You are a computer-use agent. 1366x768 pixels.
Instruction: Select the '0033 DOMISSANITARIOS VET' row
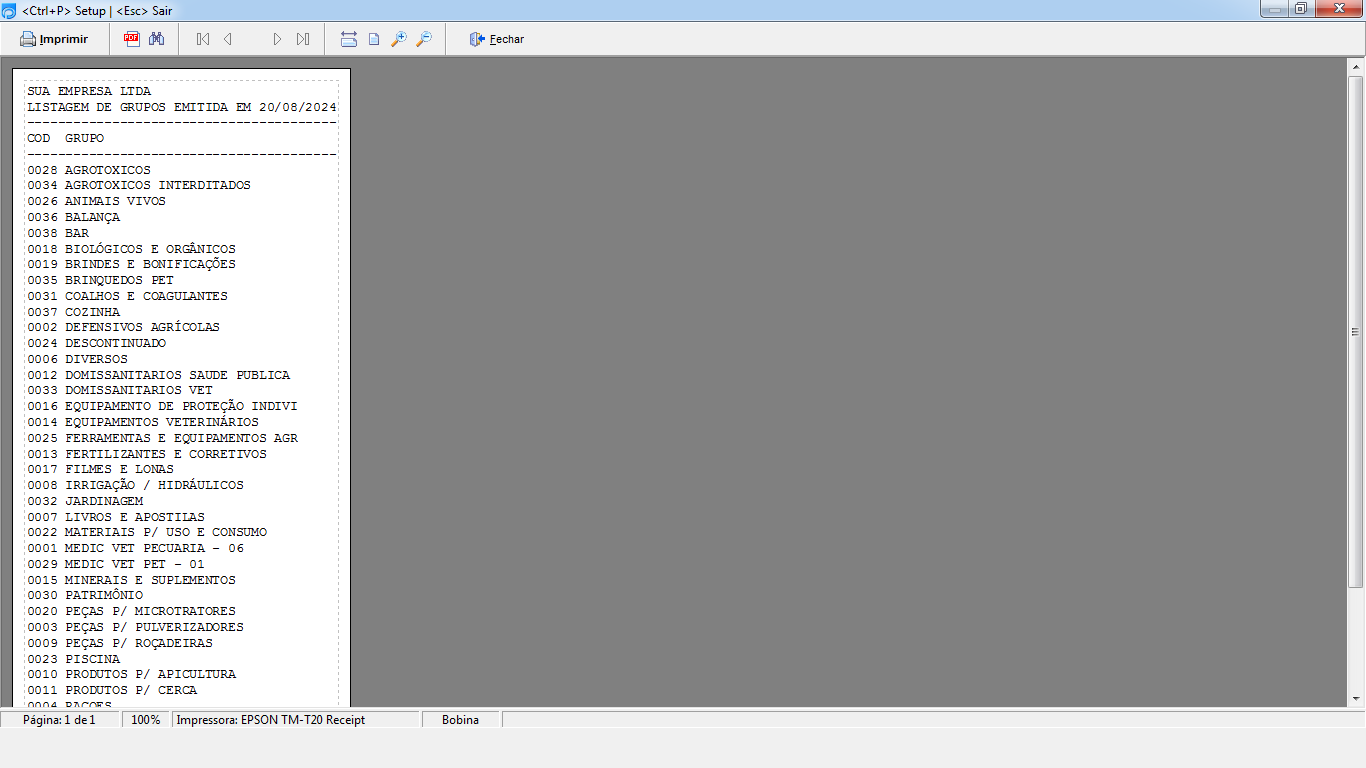coord(120,390)
